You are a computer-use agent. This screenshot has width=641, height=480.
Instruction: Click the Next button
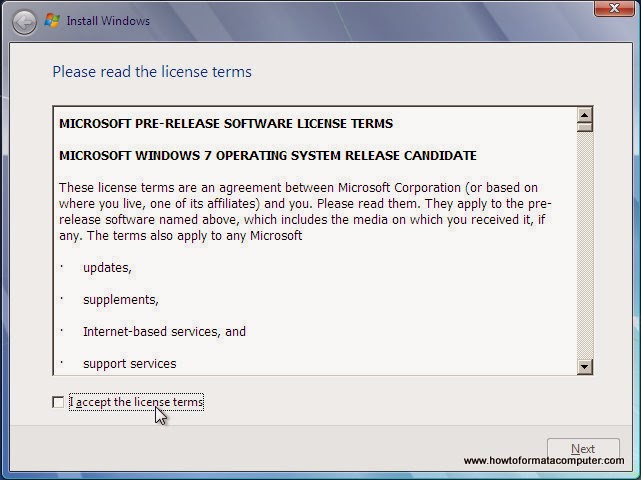point(583,449)
